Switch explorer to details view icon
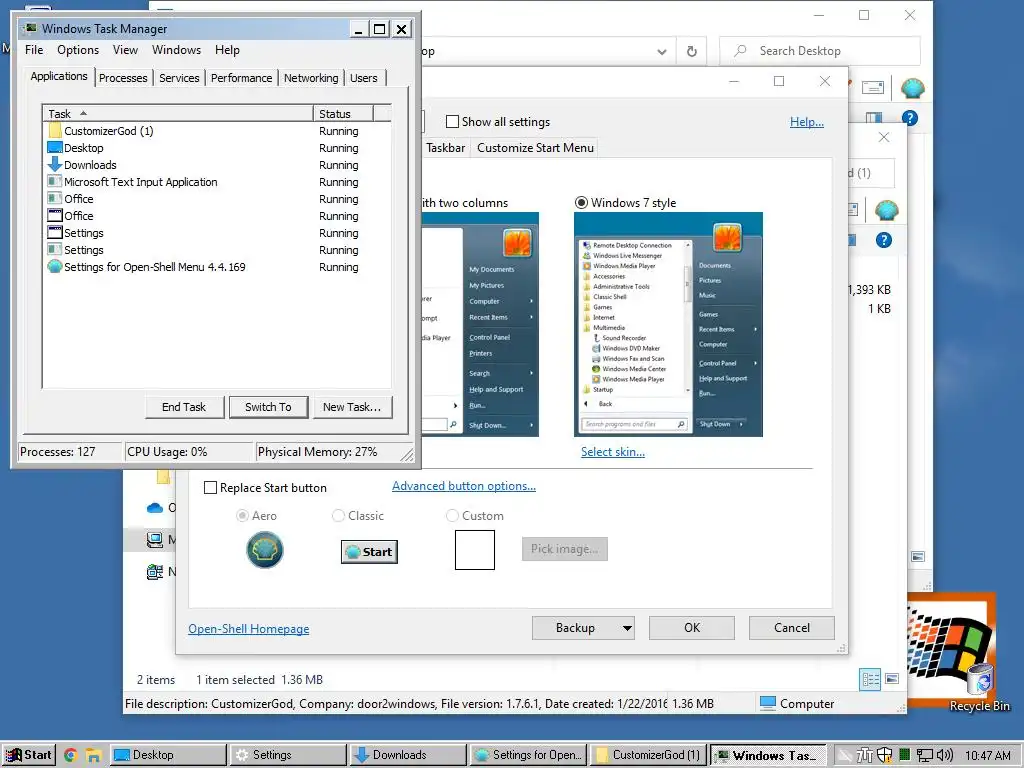The image size is (1024, 768). [x=870, y=679]
